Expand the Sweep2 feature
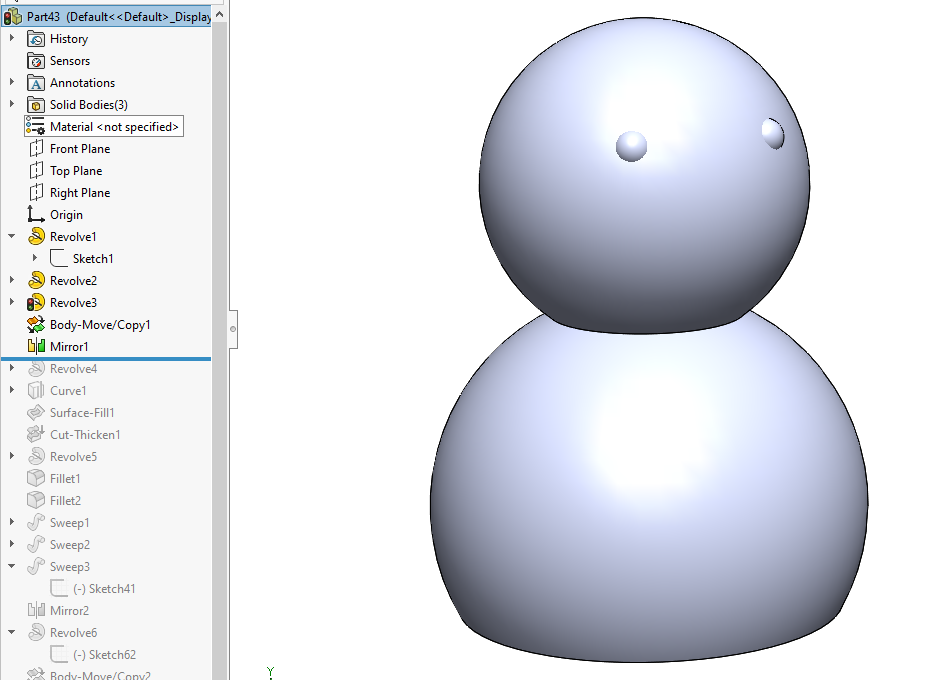 point(12,544)
